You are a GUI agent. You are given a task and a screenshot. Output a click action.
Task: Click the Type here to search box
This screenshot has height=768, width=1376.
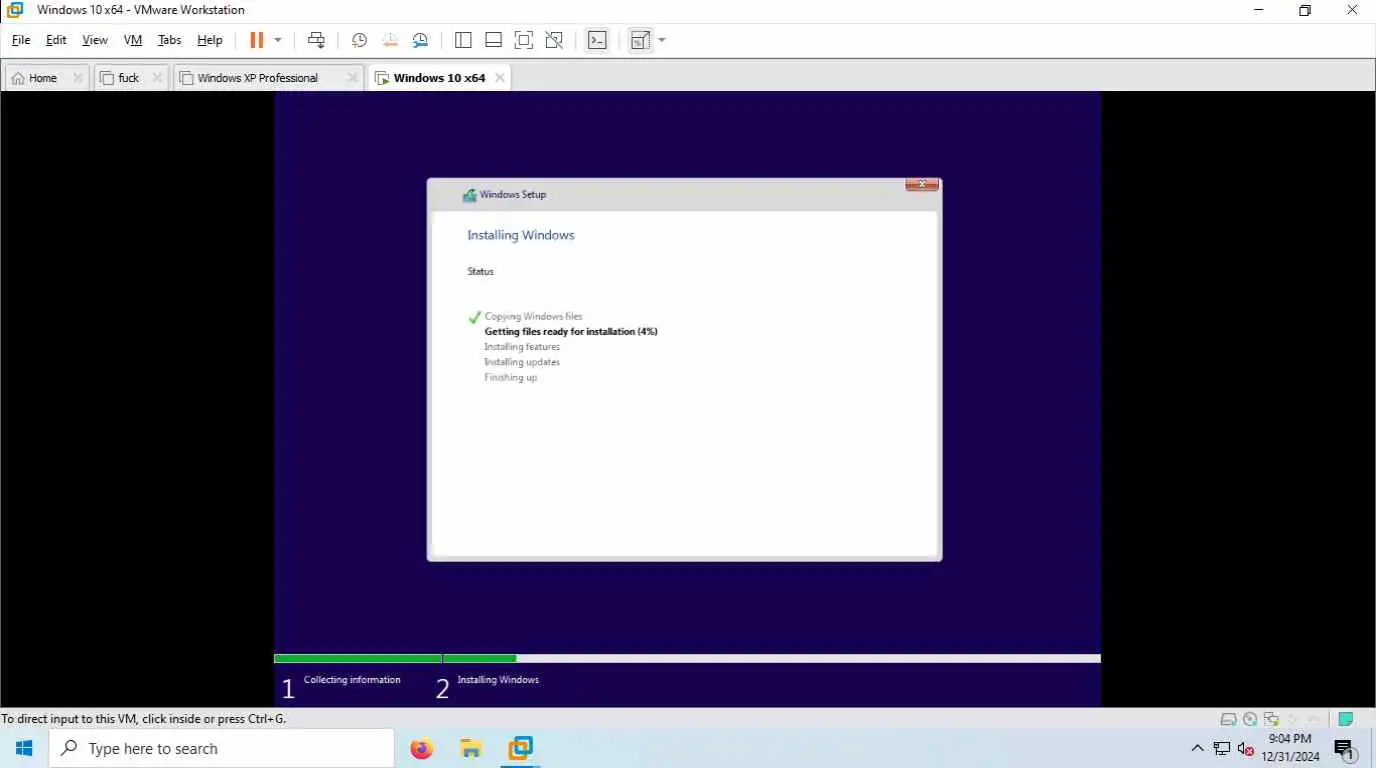[222, 748]
